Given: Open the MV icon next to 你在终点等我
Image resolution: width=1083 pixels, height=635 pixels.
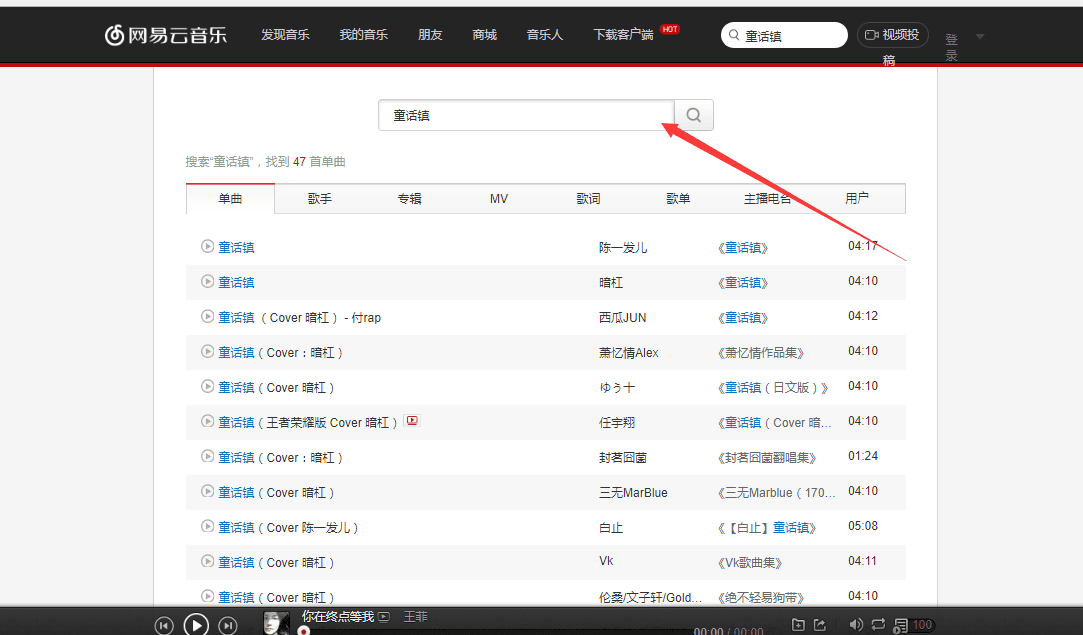Looking at the screenshot, I should (384, 616).
